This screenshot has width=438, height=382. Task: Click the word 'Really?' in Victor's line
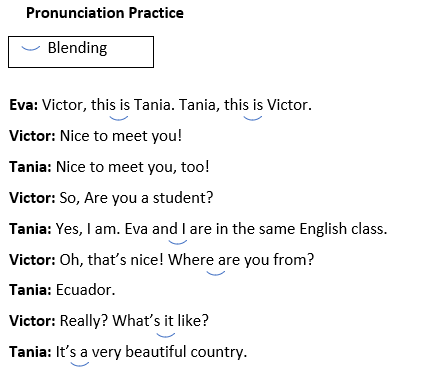(84, 321)
